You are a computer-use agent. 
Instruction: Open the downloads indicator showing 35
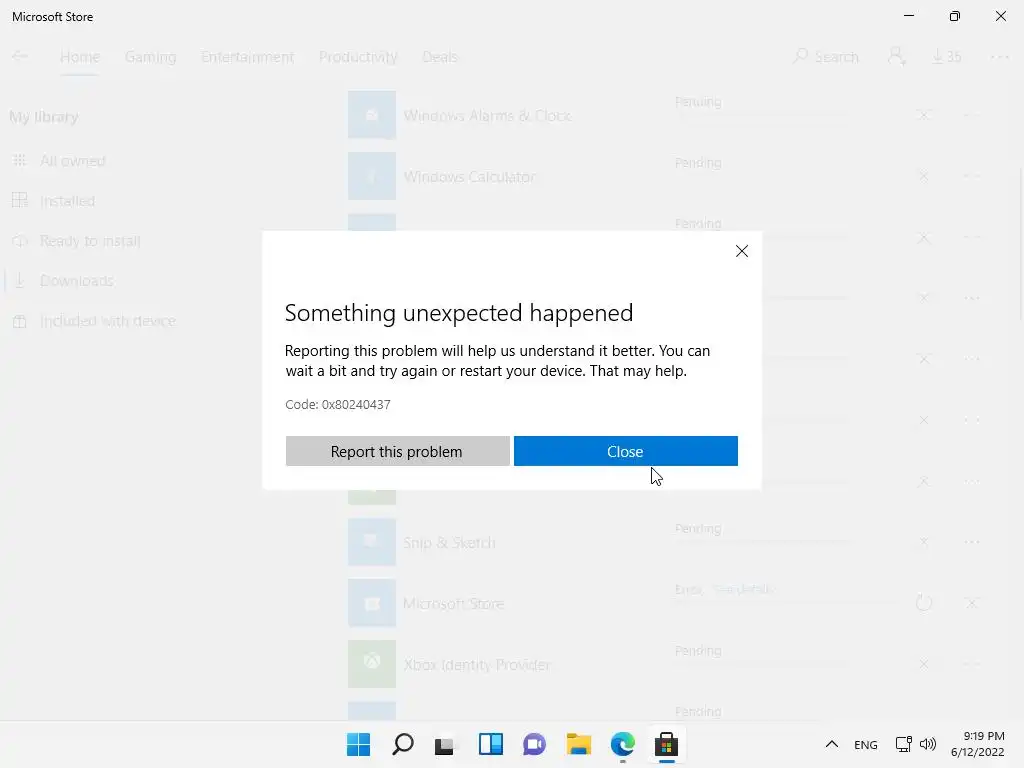pos(946,57)
